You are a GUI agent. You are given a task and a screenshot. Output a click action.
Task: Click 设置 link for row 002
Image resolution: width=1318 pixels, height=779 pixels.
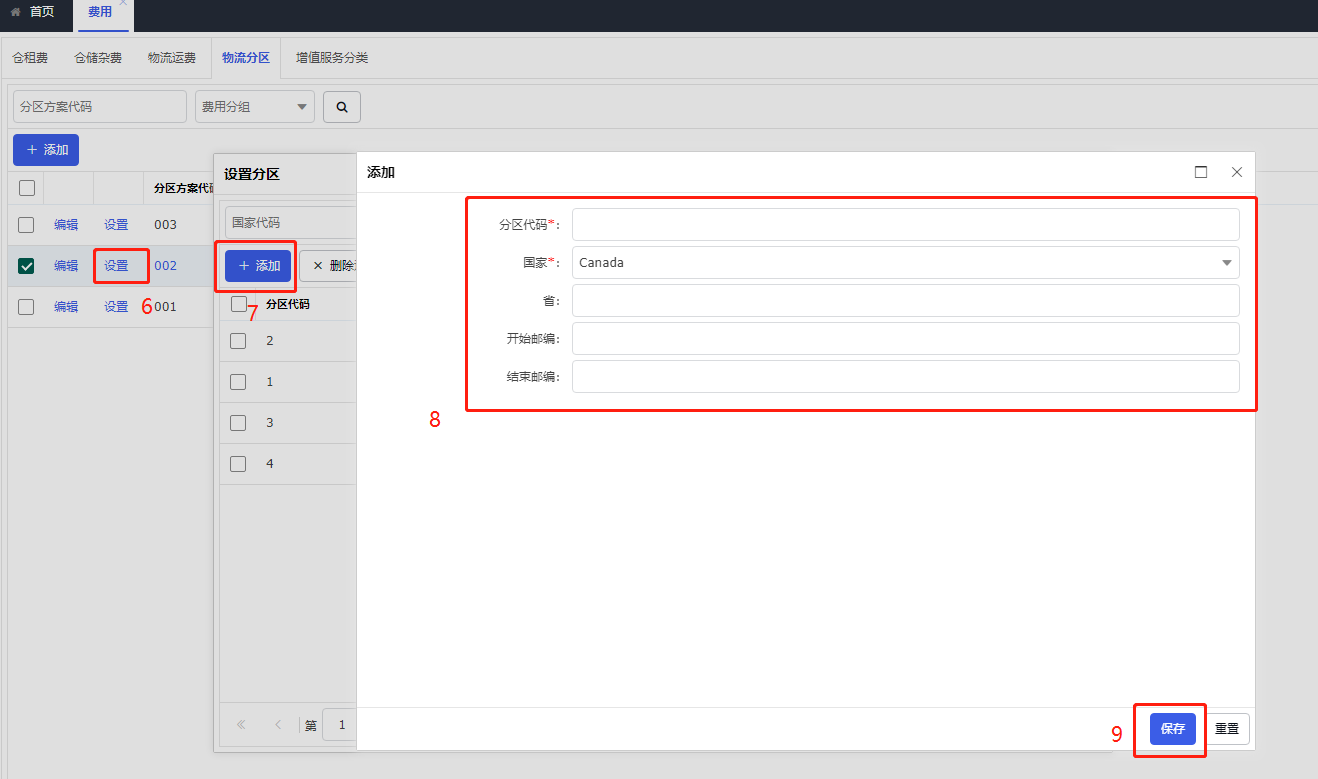[x=116, y=266]
